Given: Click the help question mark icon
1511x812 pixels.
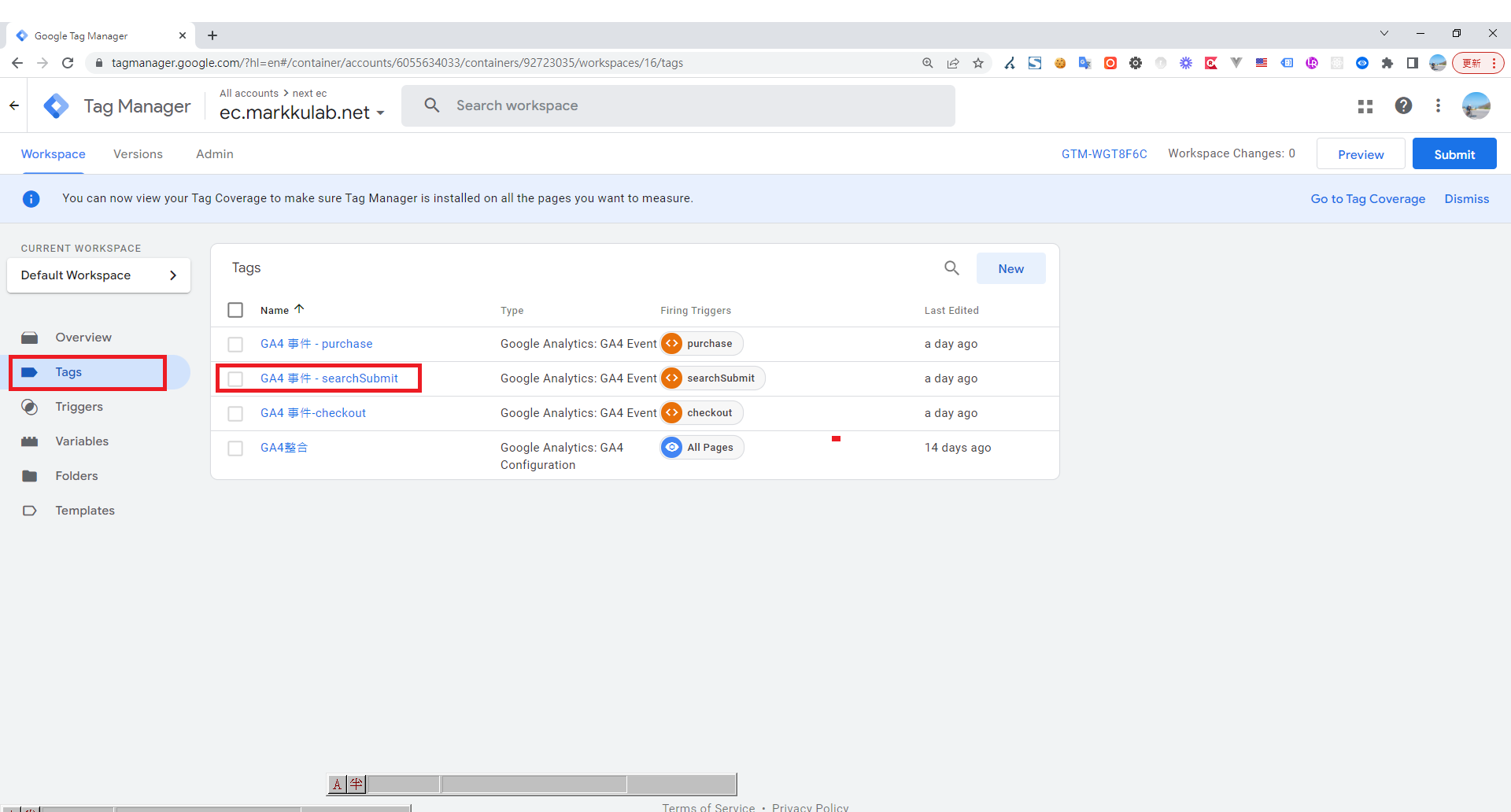Looking at the screenshot, I should point(1403,106).
